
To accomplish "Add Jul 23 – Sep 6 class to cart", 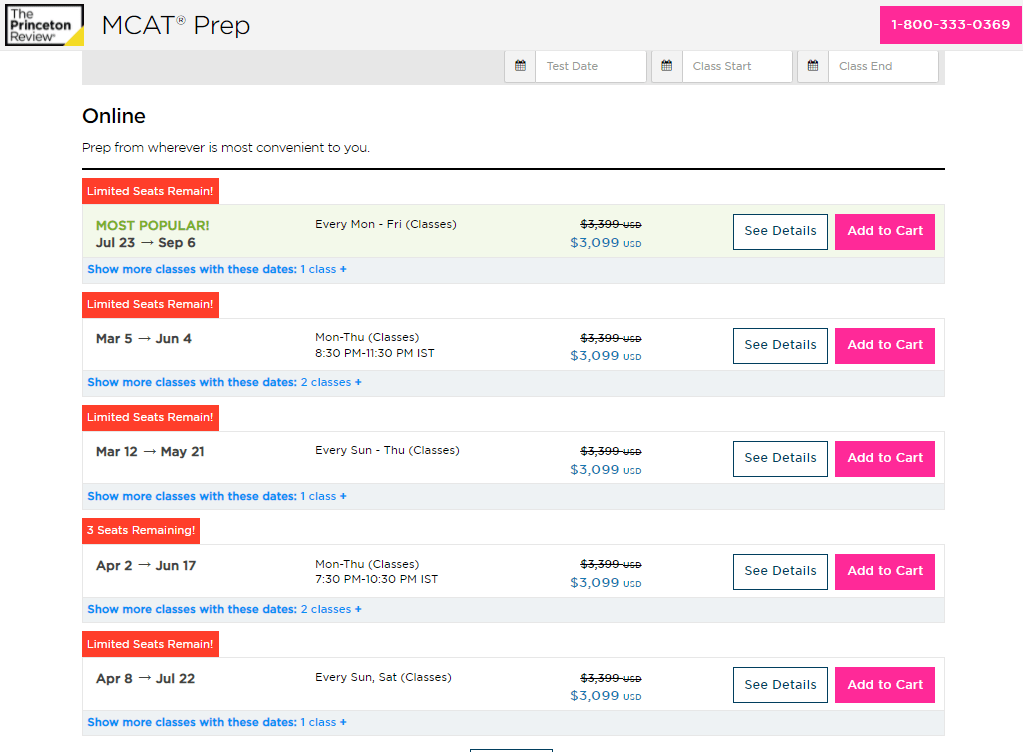I will point(885,232).
